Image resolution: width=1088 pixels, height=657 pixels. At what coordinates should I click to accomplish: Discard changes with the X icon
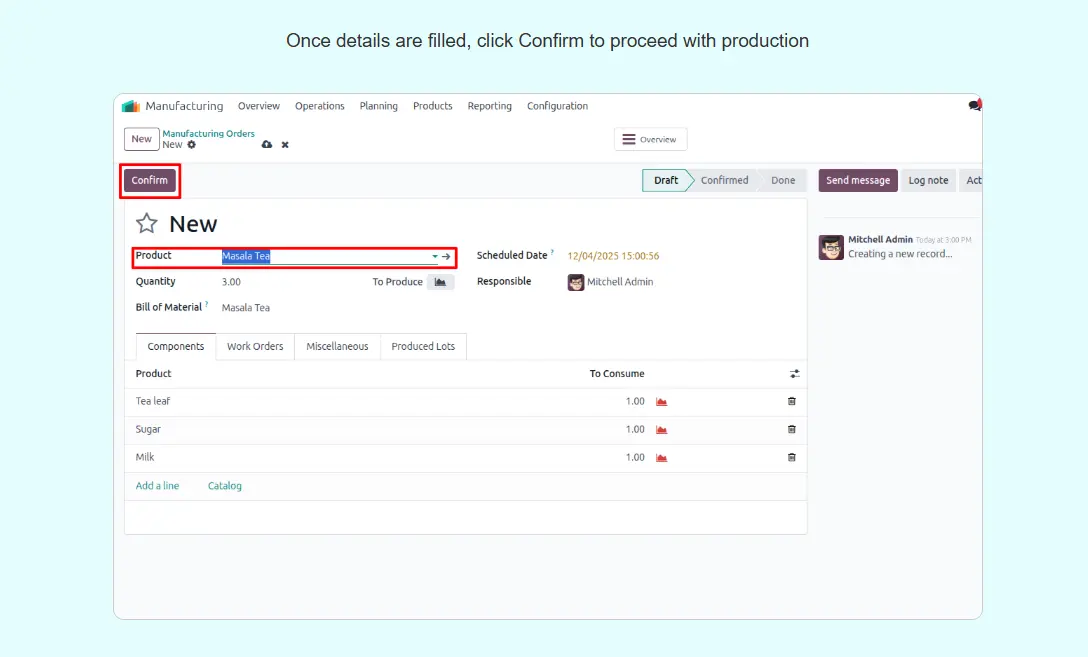click(x=285, y=145)
